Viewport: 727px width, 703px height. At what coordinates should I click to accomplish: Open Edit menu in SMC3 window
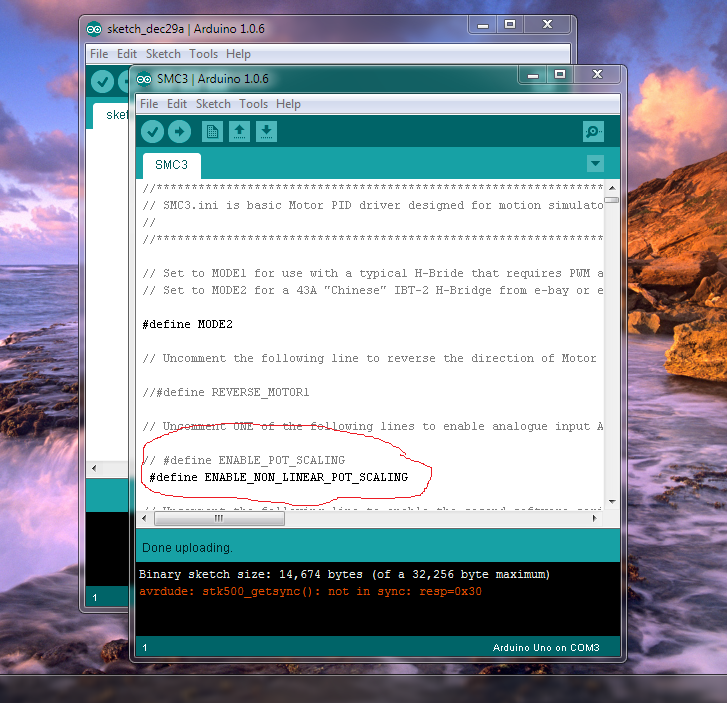[x=177, y=104]
